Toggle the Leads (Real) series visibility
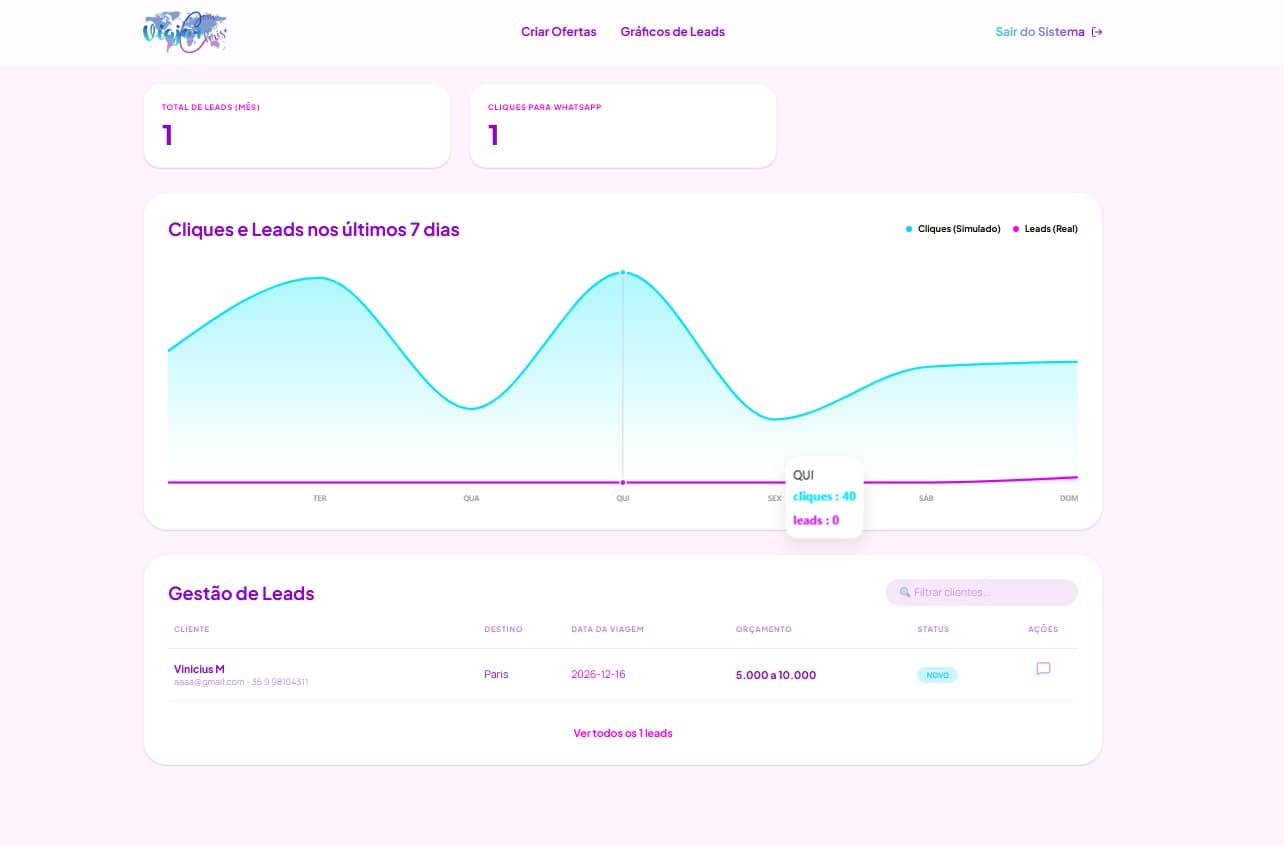The height and width of the screenshot is (846, 1284). [1045, 229]
